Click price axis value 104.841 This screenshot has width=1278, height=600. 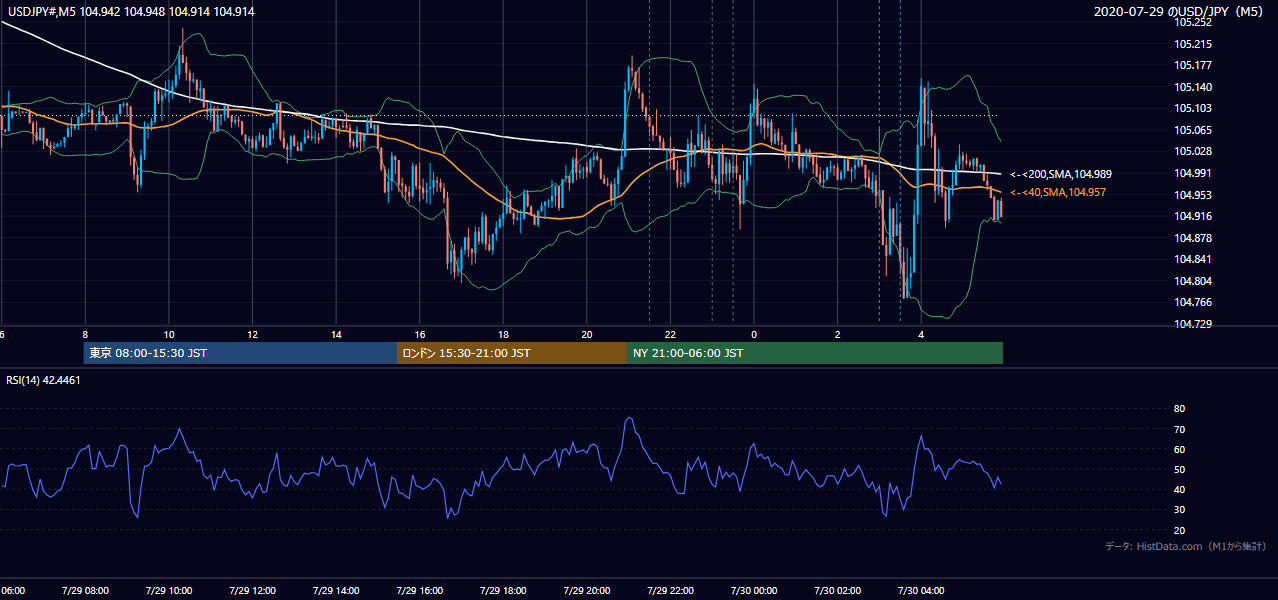(x=1193, y=259)
